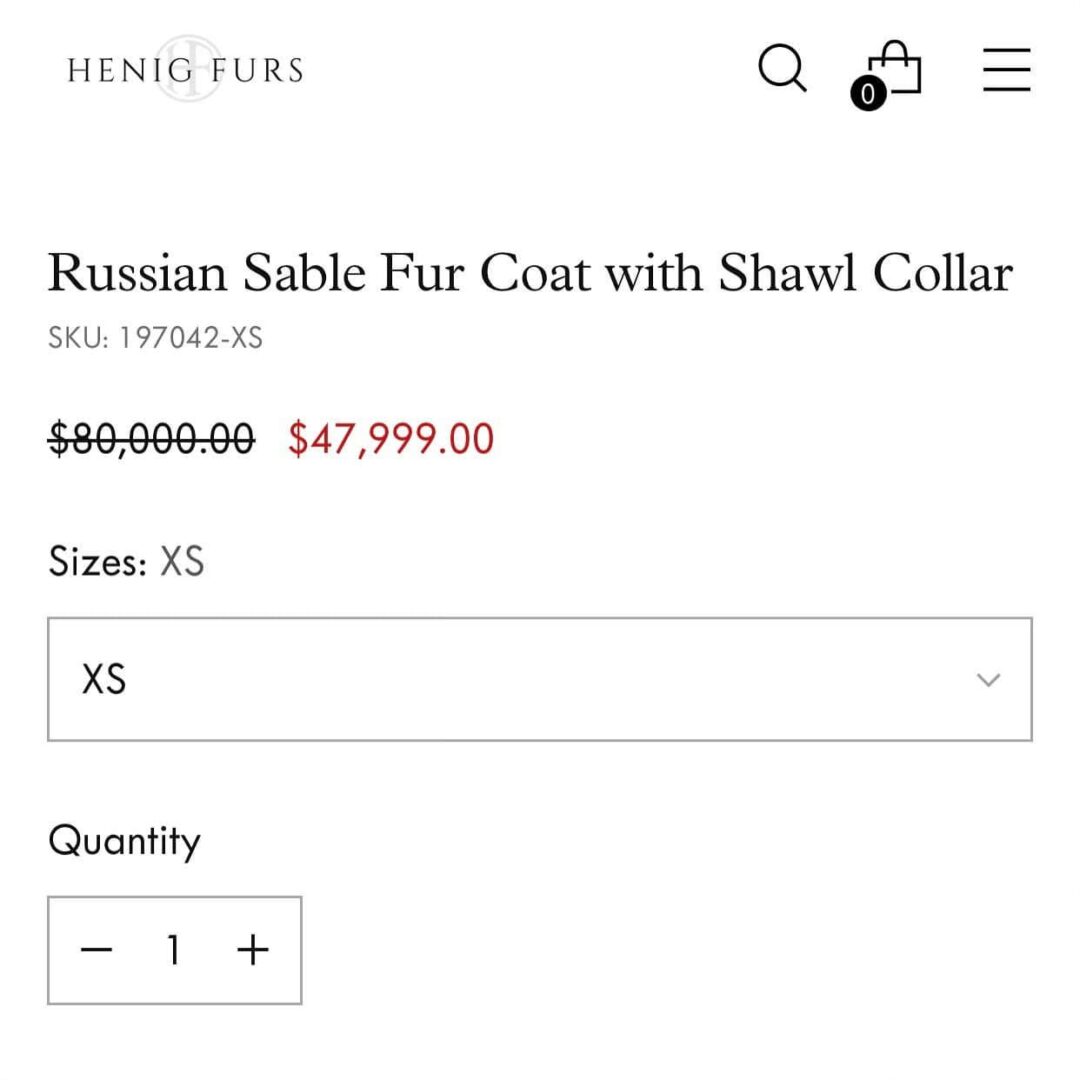Open the XS size dropdown
Viewport: 1080px width, 1080px height.
tap(540, 679)
